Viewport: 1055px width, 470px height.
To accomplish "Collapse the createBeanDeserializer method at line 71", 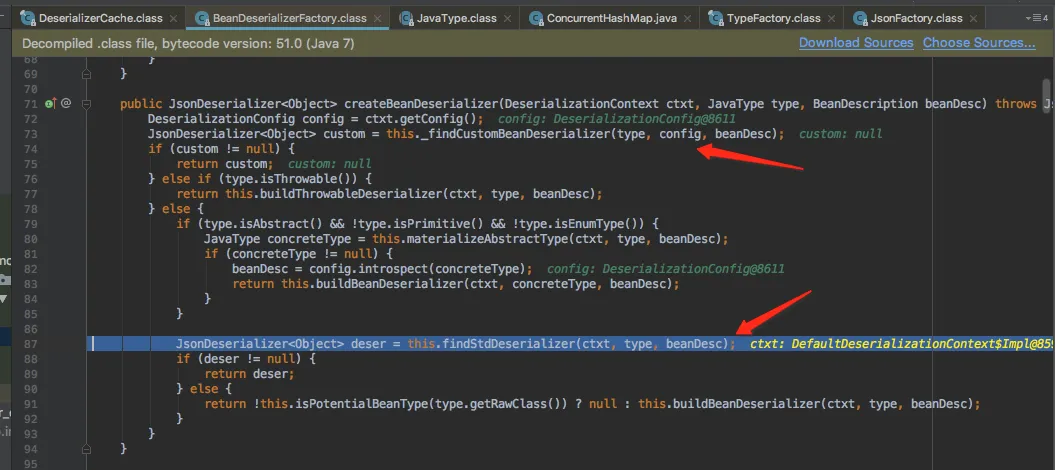I will (x=88, y=104).
